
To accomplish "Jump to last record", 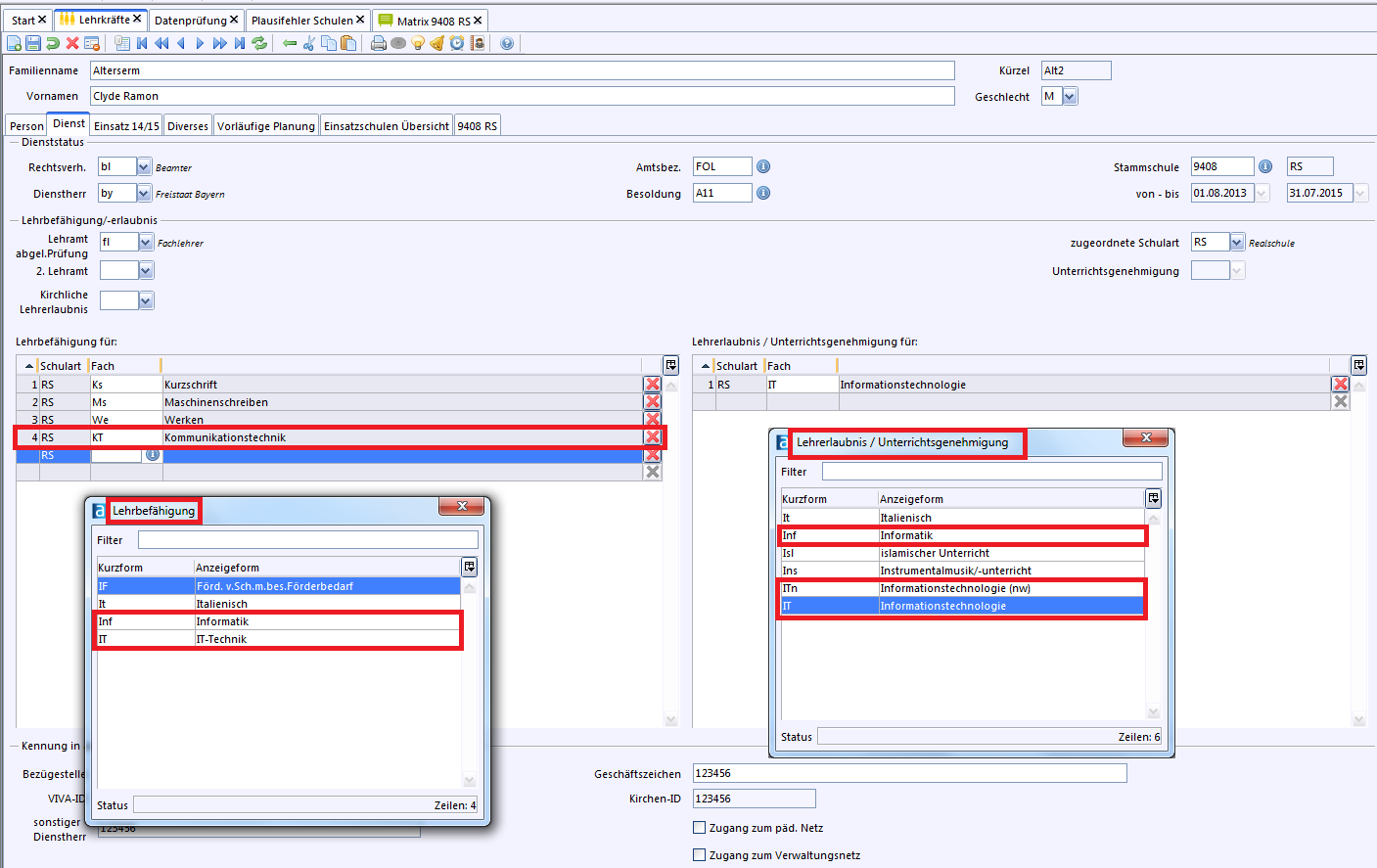I will [x=240, y=43].
